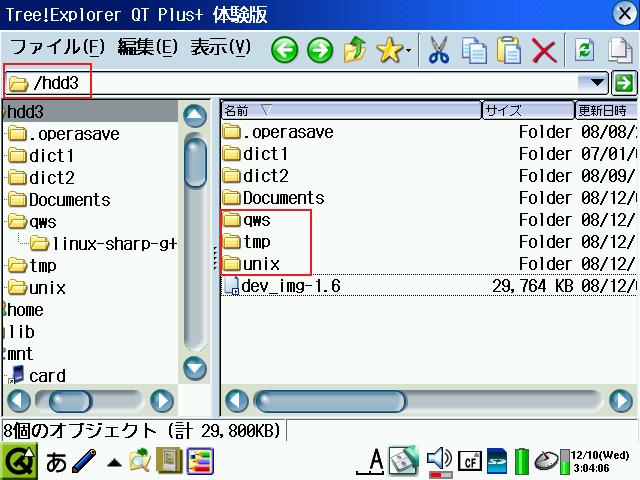Select .operasave folder in file list

pos(278,132)
